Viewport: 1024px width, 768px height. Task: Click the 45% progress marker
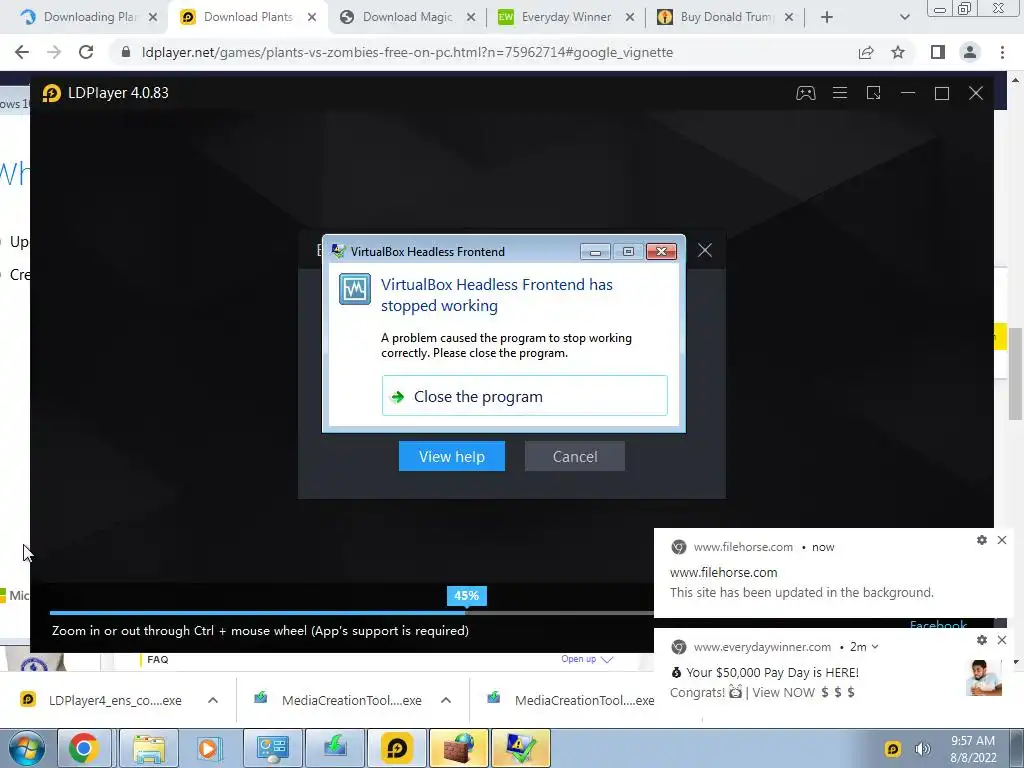click(466, 596)
